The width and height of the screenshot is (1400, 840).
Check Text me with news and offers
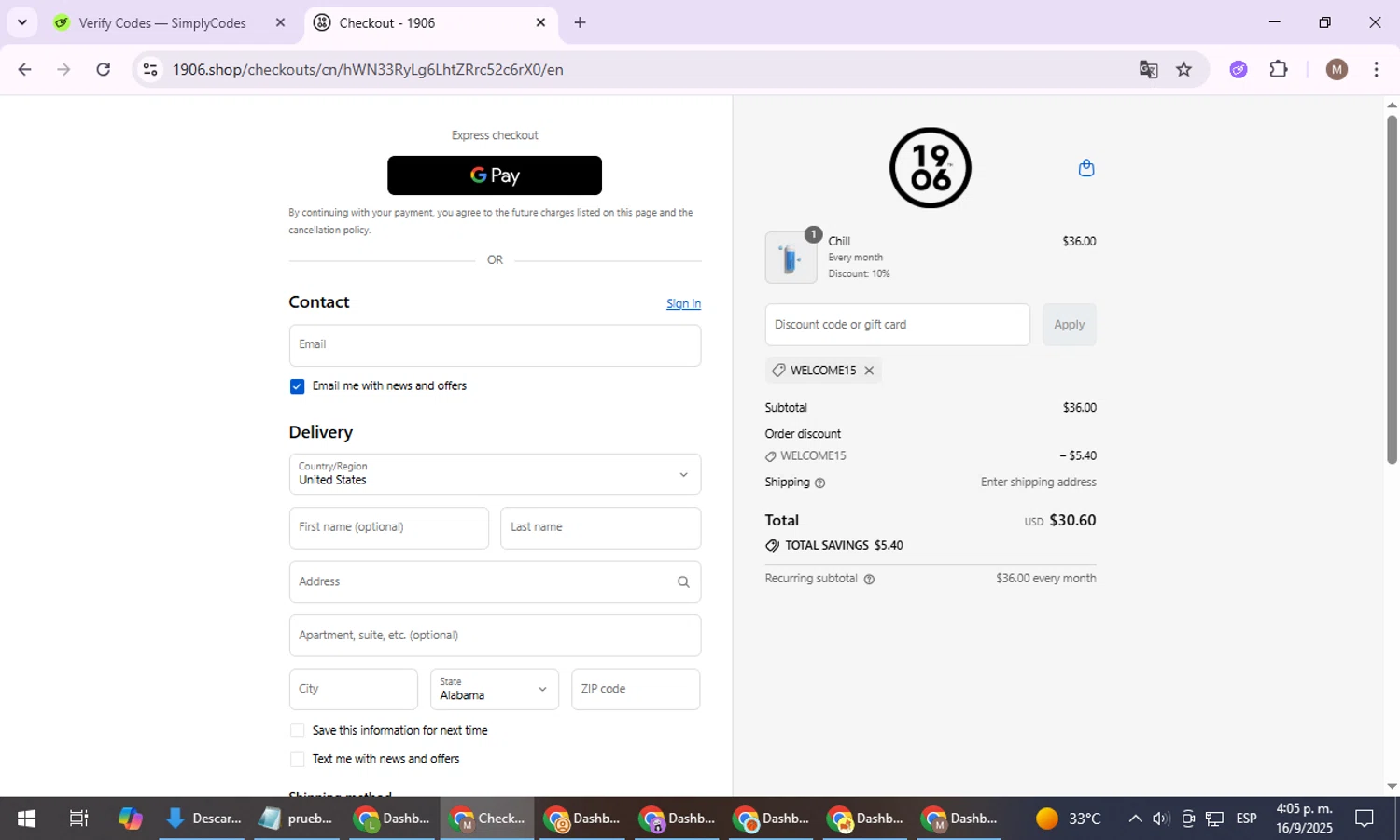coord(297,760)
